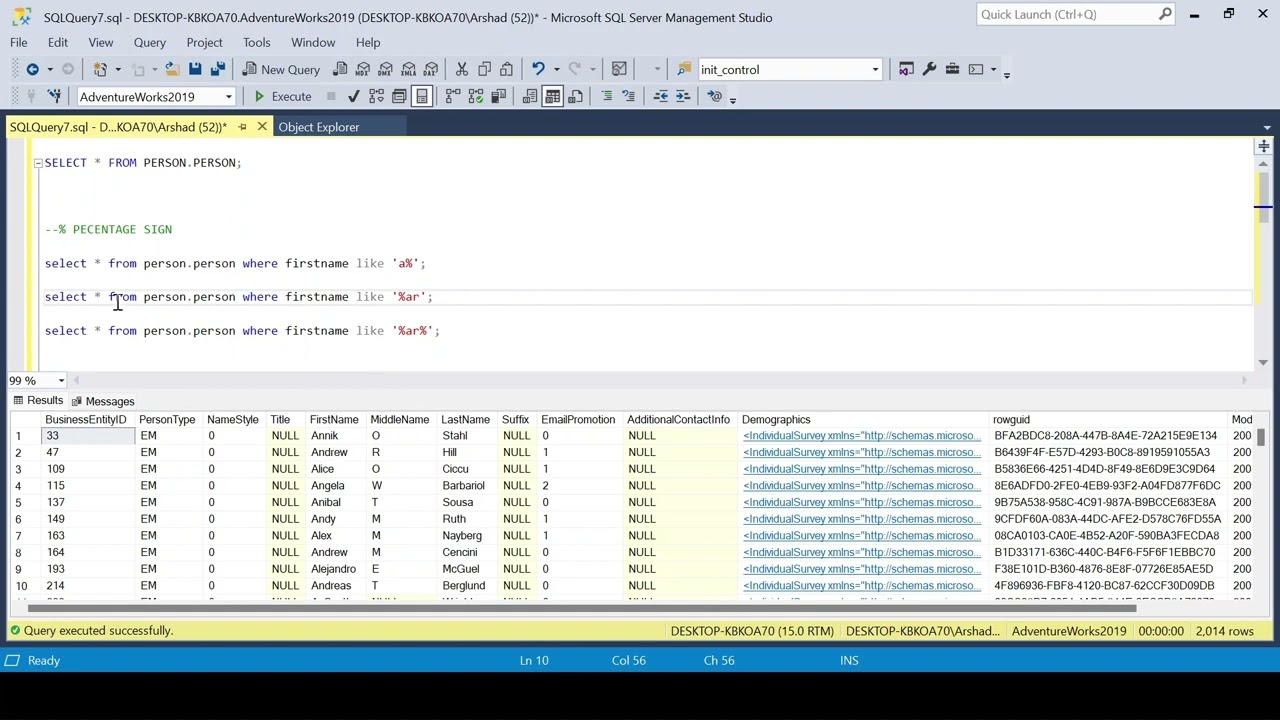Click the DAX query icon
This screenshot has height=720, width=1280.
[431, 69]
